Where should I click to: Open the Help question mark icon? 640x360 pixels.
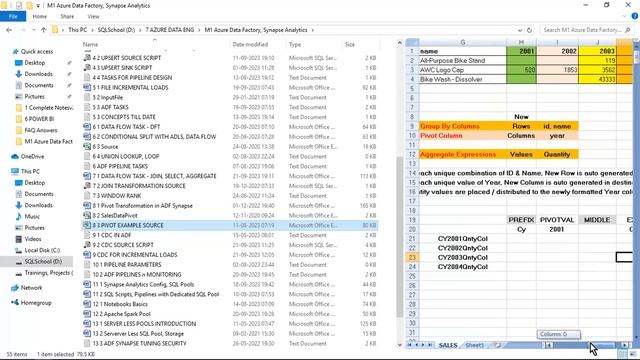pos(635,16)
